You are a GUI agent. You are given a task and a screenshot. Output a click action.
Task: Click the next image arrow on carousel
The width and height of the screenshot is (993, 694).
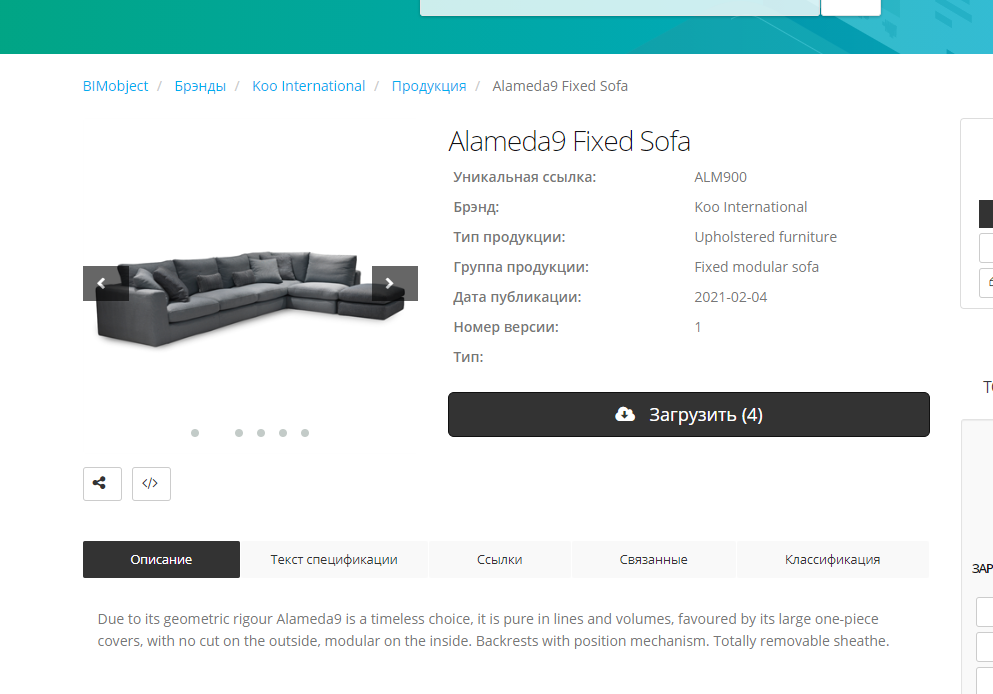point(395,283)
